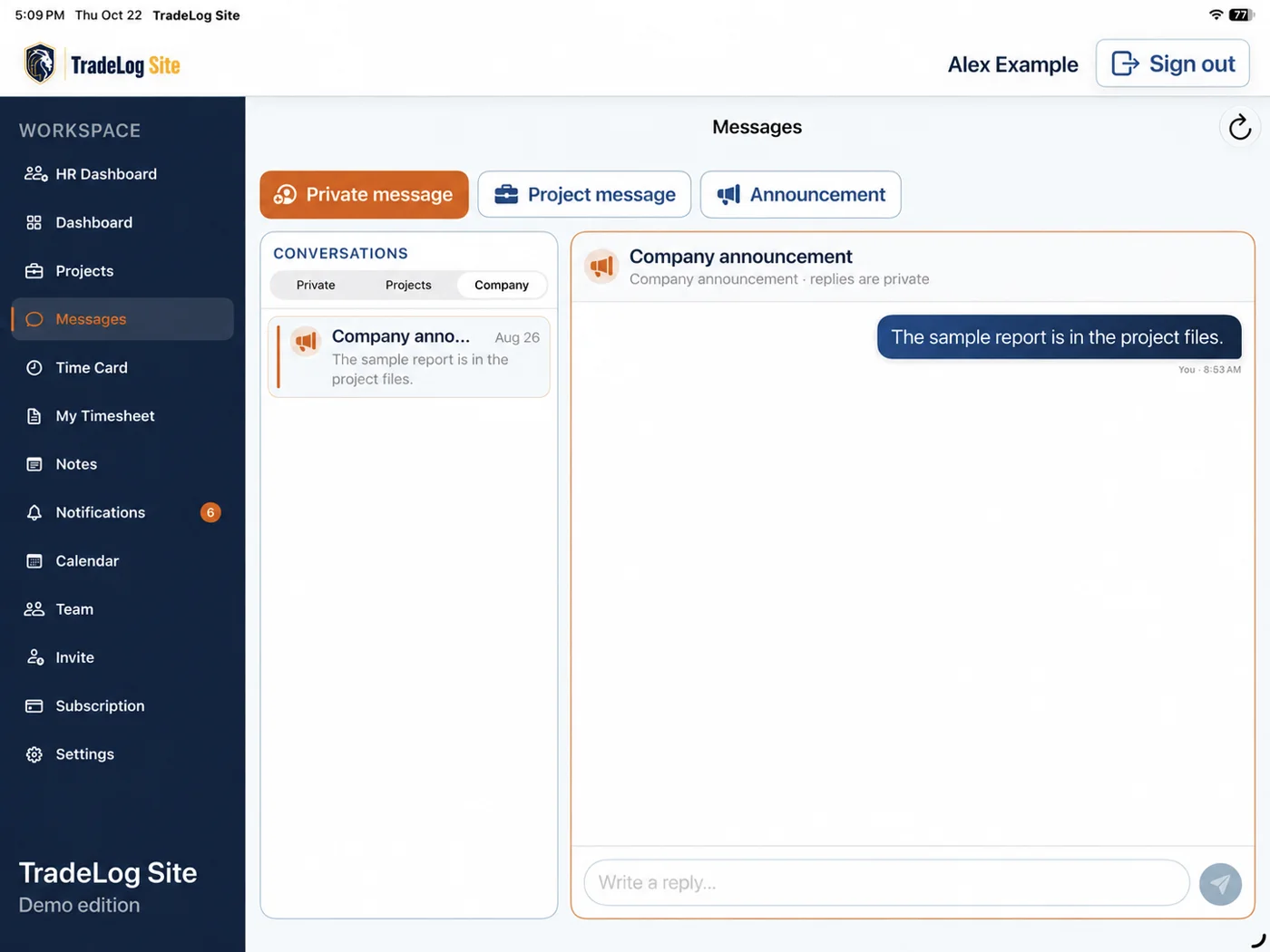The height and width of the screenshot is (952, 1270).
Task: Click the megaphone icon in Company anno... row
Action: coord(306,342)
